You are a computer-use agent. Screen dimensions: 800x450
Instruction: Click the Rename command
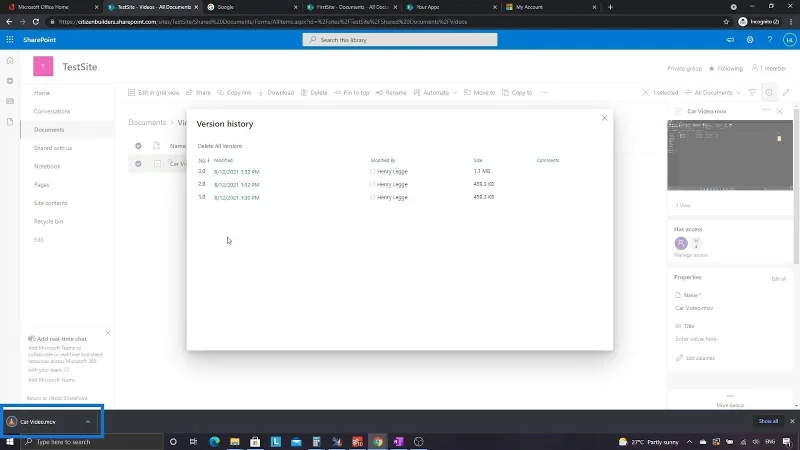pyautogui.click(x=391, y=92)
